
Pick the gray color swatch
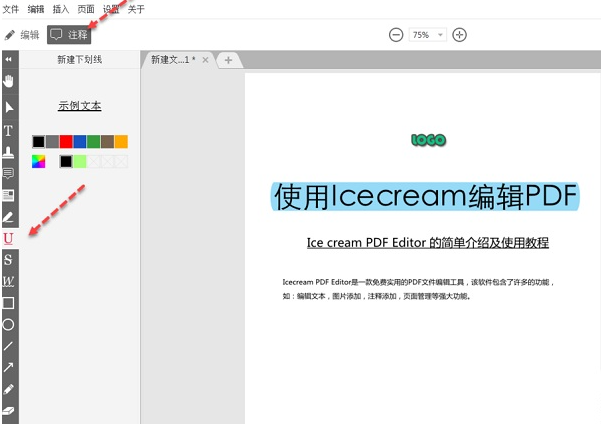pyautogui.click(x=53, y=141)
